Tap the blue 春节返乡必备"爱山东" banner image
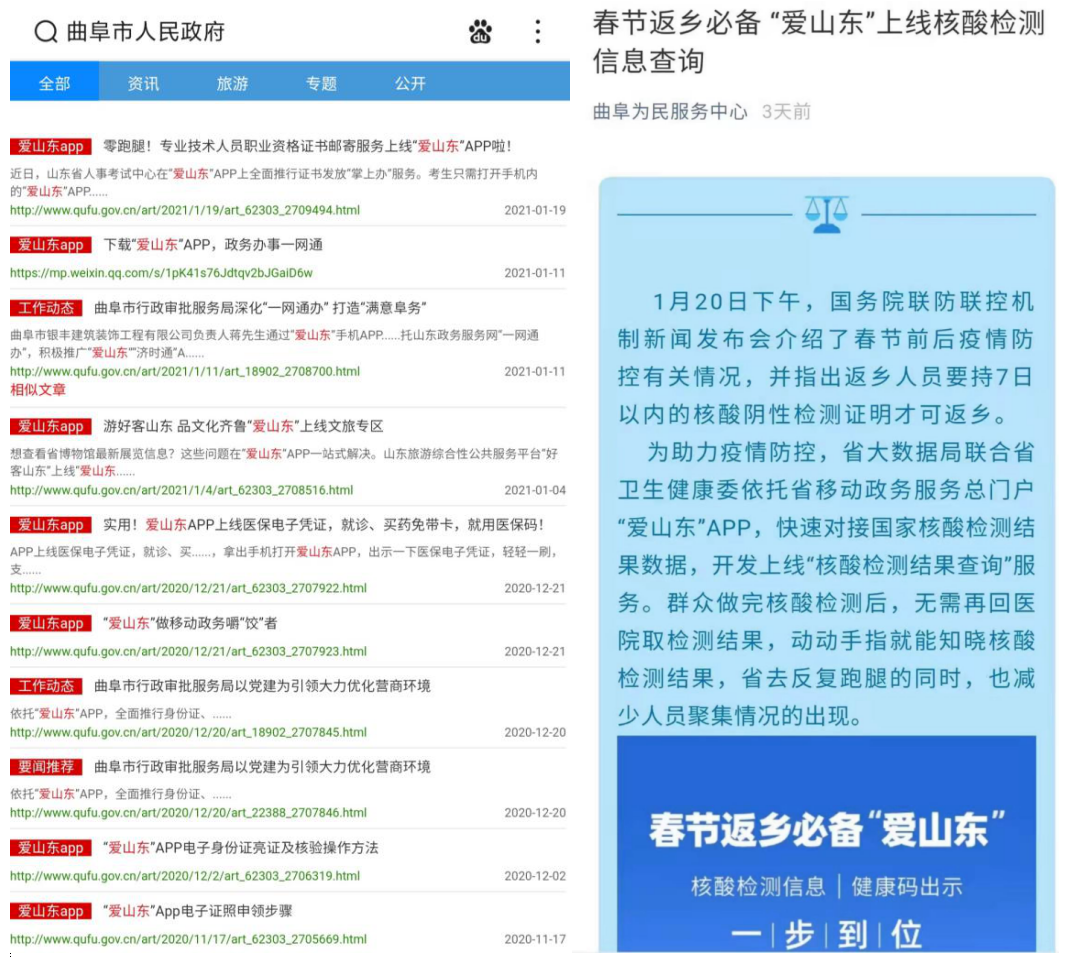 [x=826, y=844]
